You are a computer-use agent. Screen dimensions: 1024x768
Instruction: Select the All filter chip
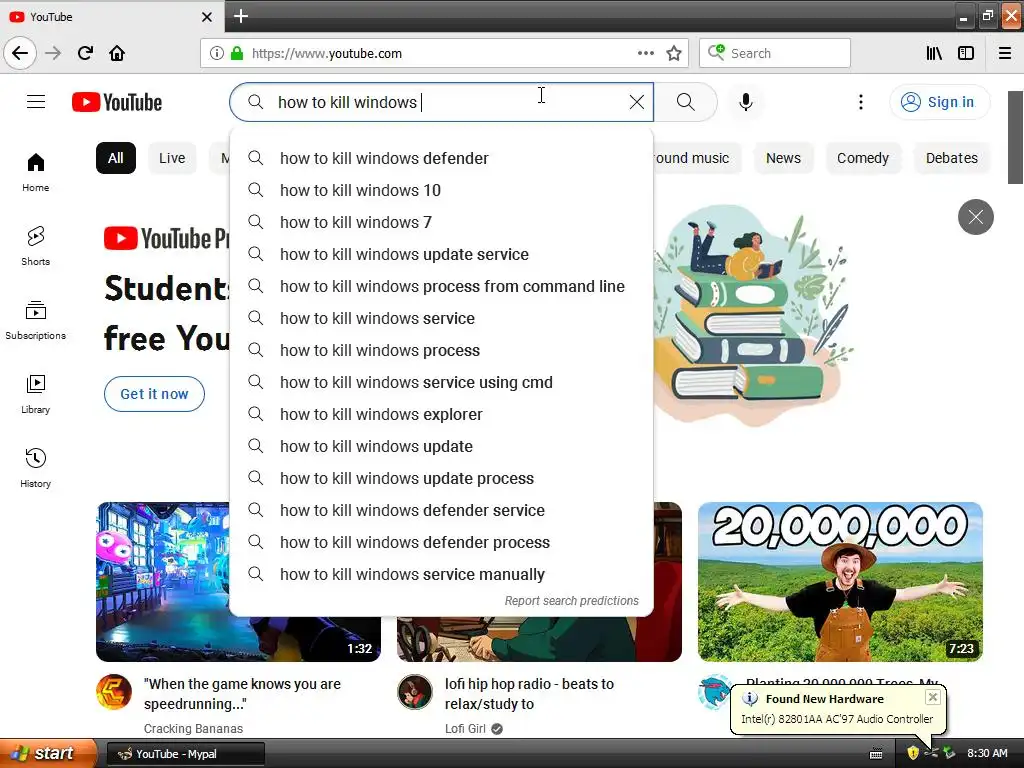coord(116,158)
